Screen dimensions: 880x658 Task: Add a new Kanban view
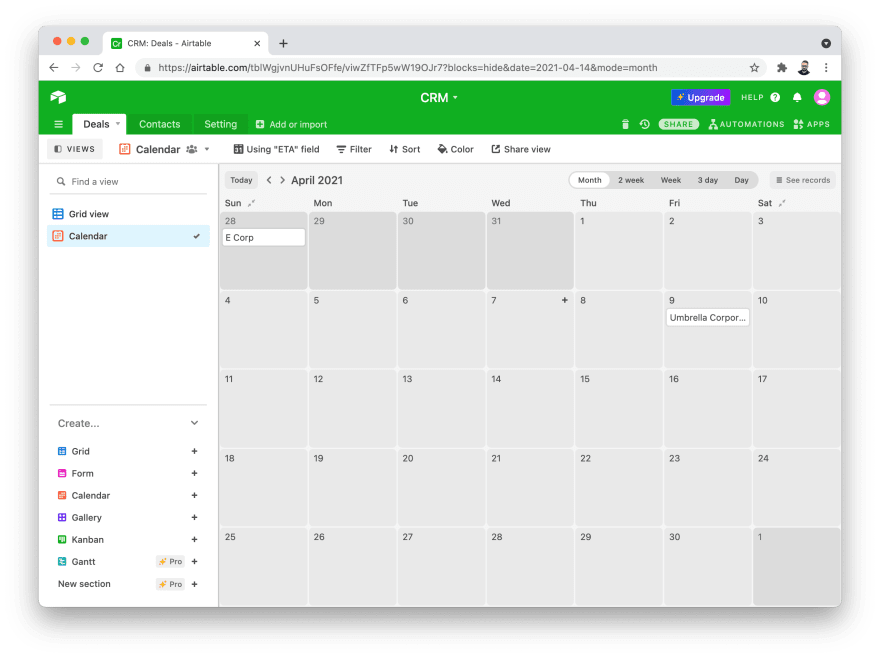[194, 540]
